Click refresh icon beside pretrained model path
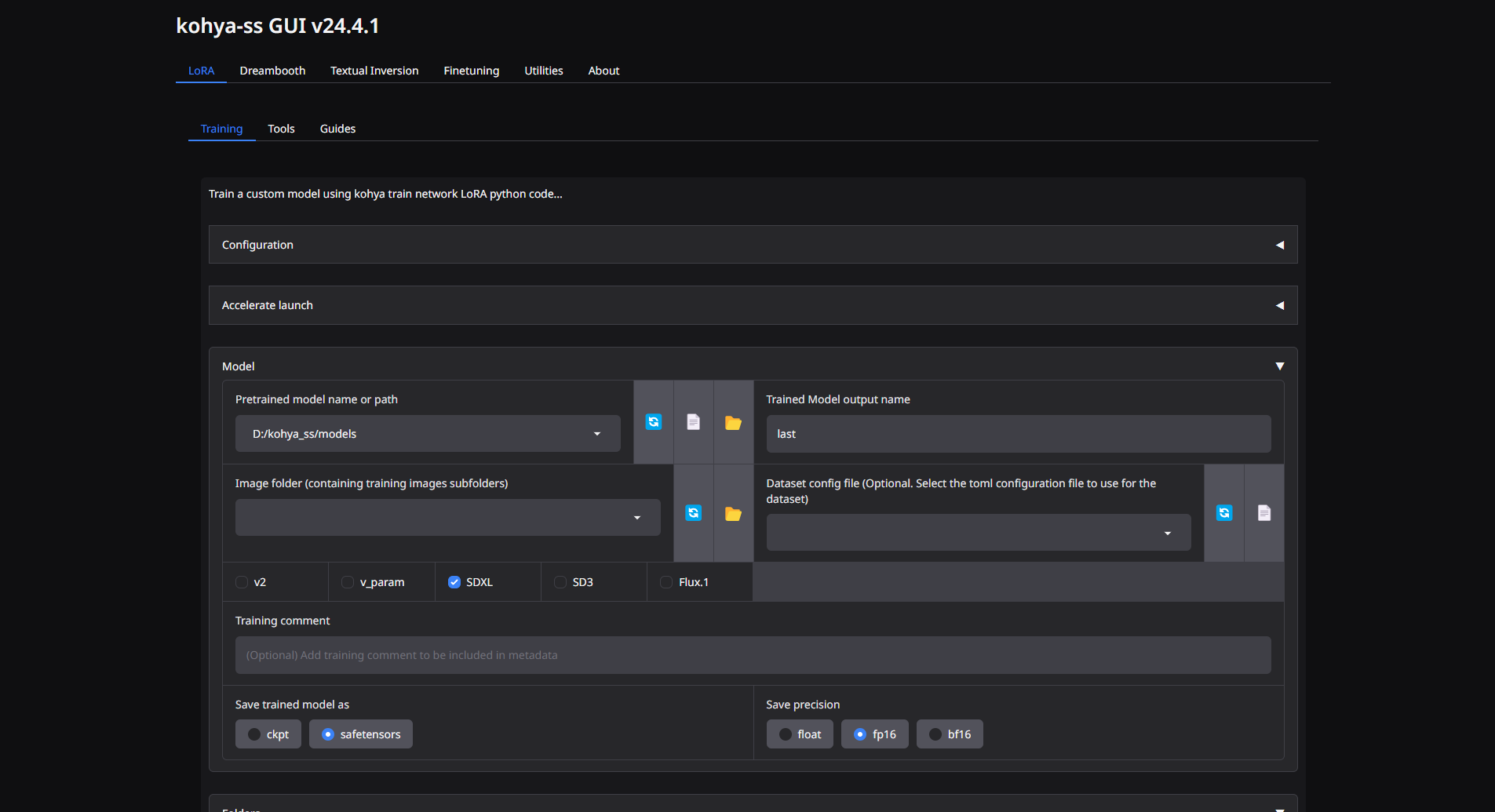 pos(653,422)
